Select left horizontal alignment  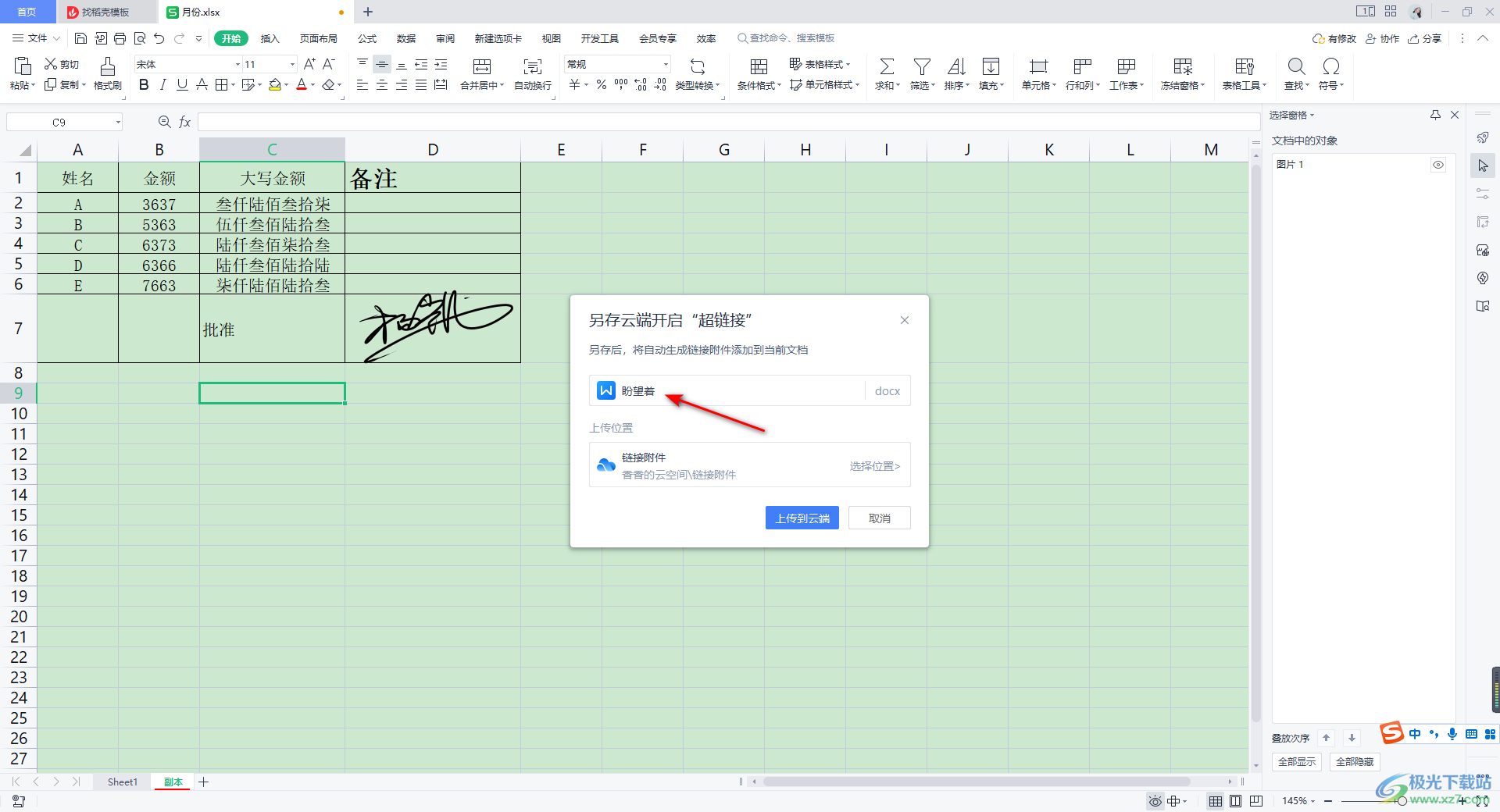click(362, 84)
